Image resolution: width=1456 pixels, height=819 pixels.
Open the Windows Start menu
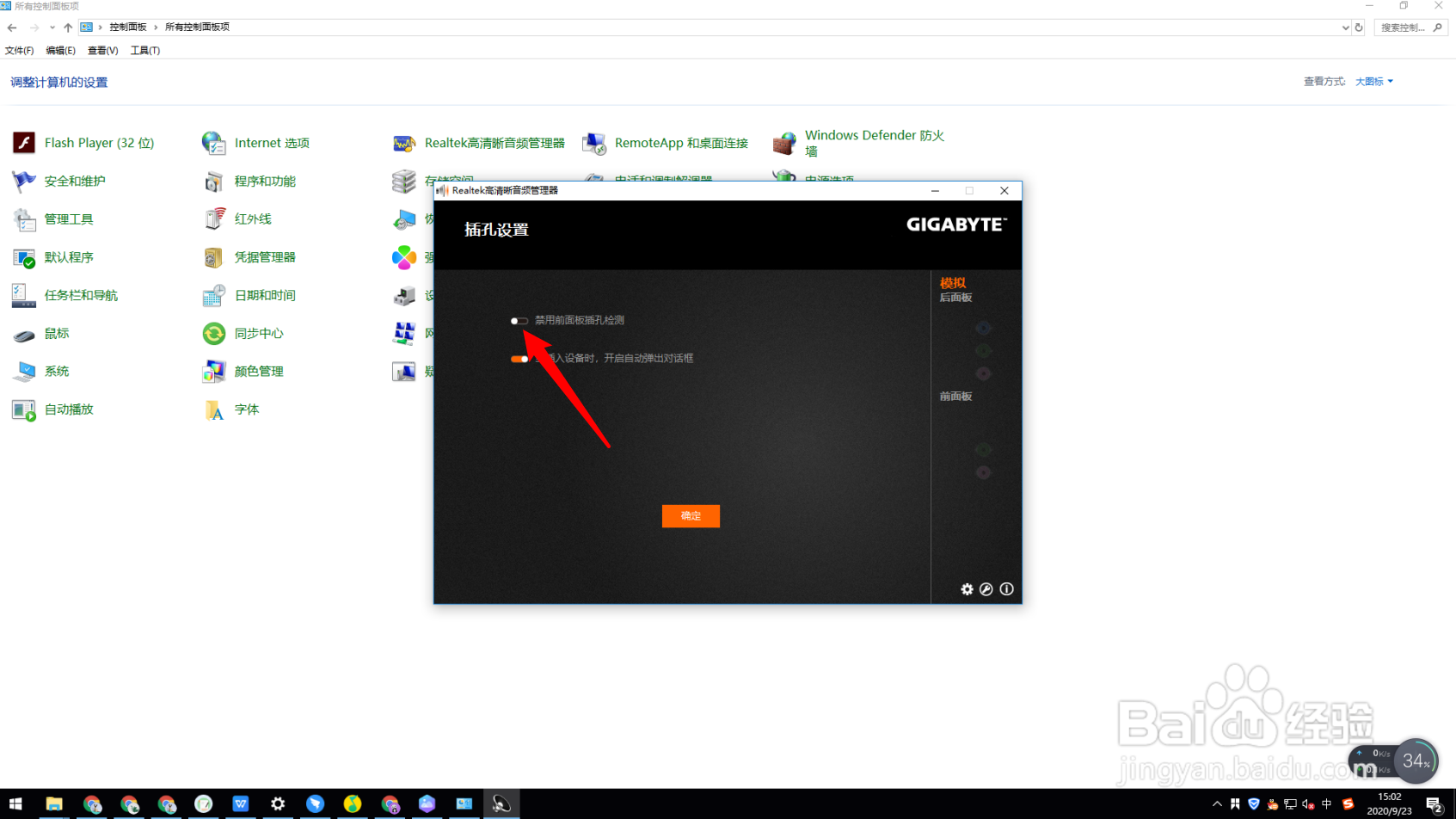(x=15, y=804)
